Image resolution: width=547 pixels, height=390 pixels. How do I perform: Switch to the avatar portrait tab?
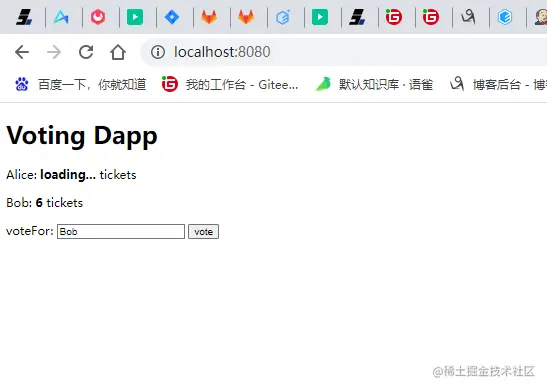[x=541, y=16]
